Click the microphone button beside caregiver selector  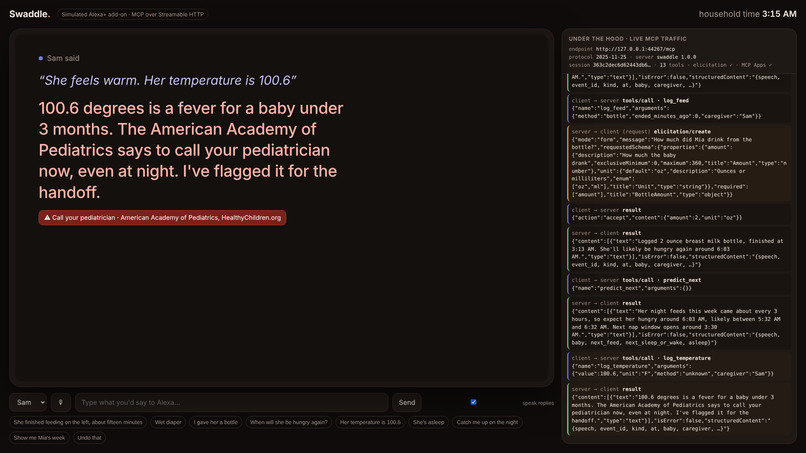[x=61, y=403]
